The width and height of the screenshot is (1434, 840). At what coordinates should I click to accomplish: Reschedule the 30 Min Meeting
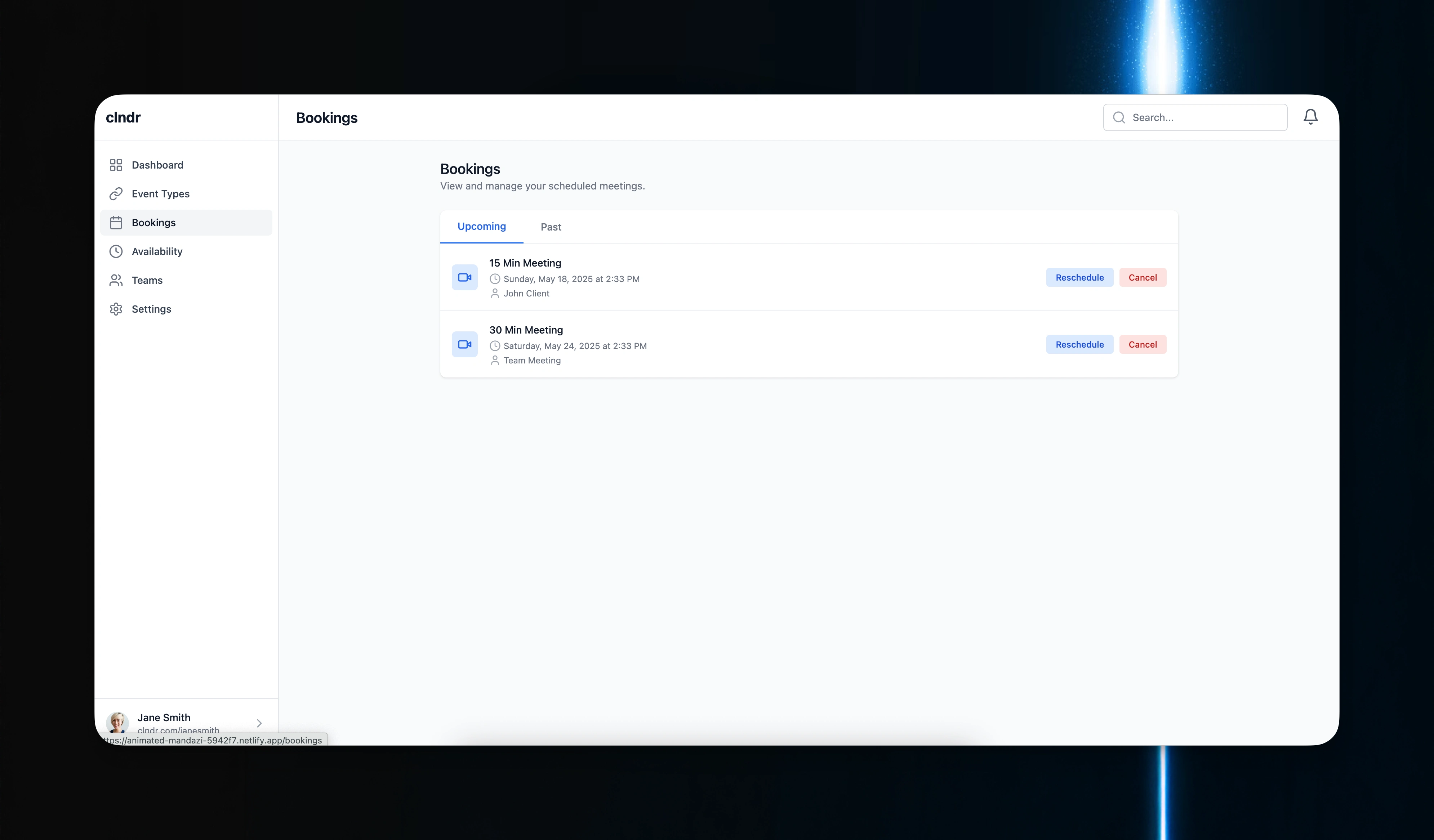click(1079, 345)
